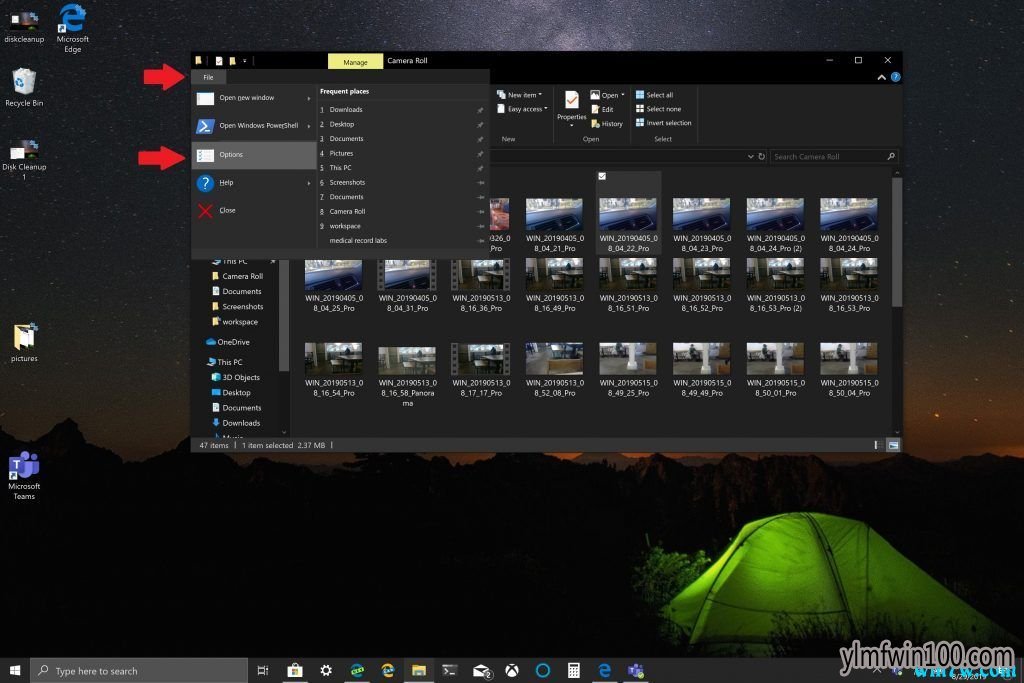Go to Downloads in frequent places
The width and height of the screenshot is (1024, 683).
click(345, 110)
